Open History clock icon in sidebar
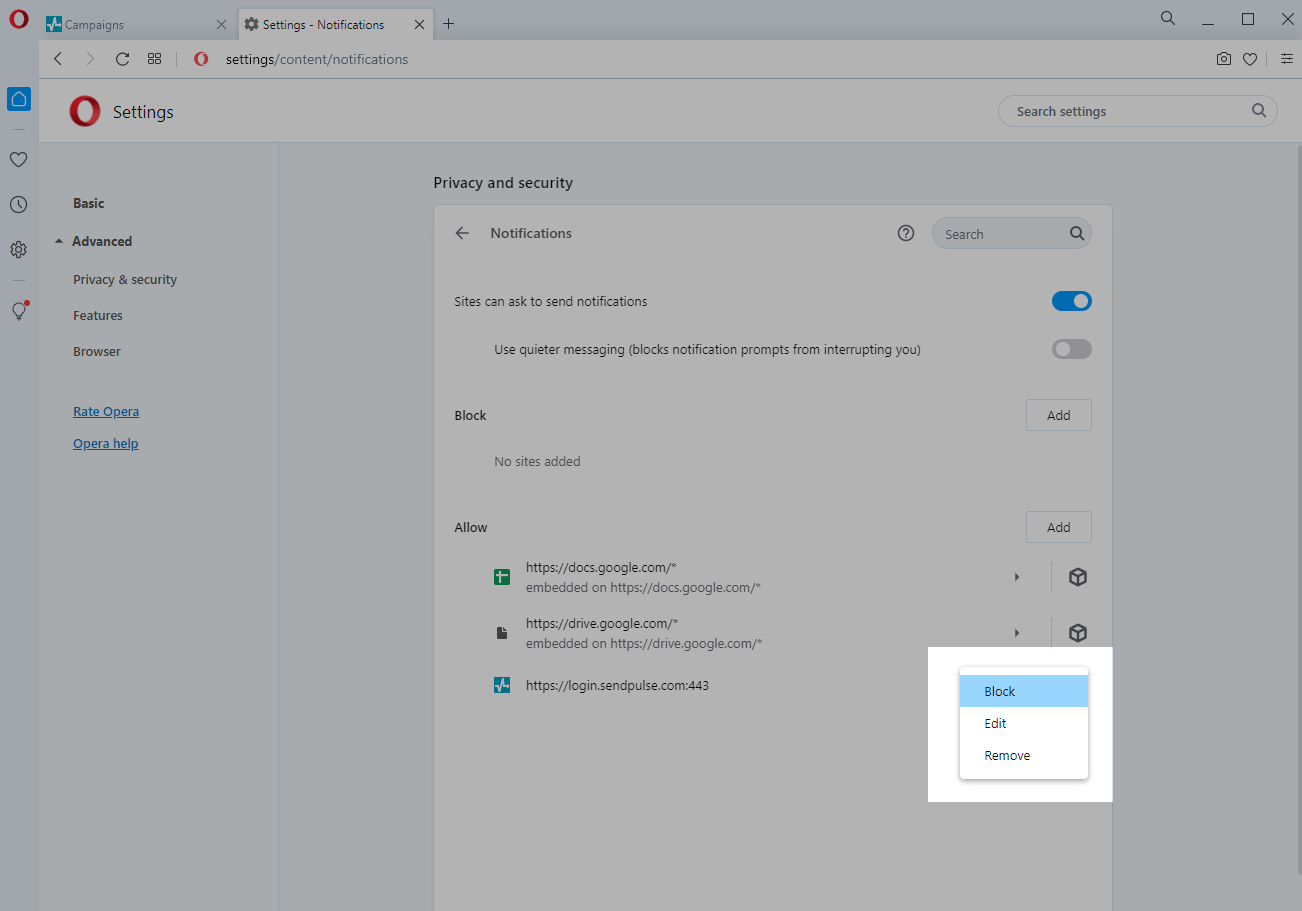The height and width of the screenshot is (911, 1302). coord(18,205)
